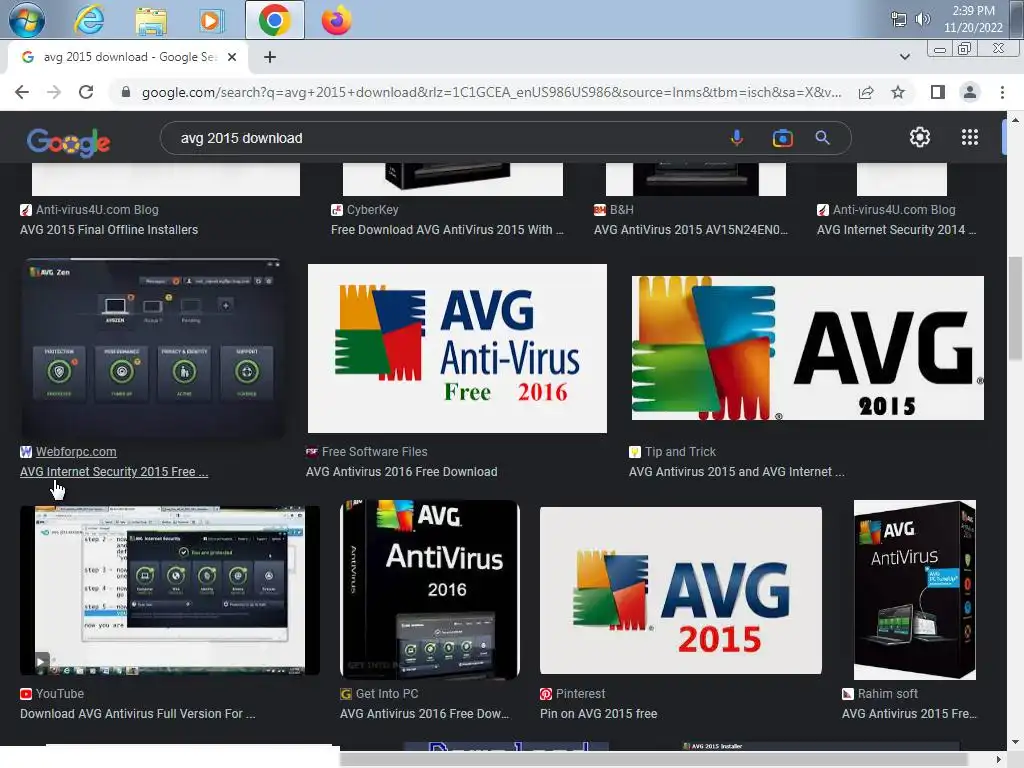View site information via lock icon
This screenshot has height=768, width=1024.
(126, 92)
